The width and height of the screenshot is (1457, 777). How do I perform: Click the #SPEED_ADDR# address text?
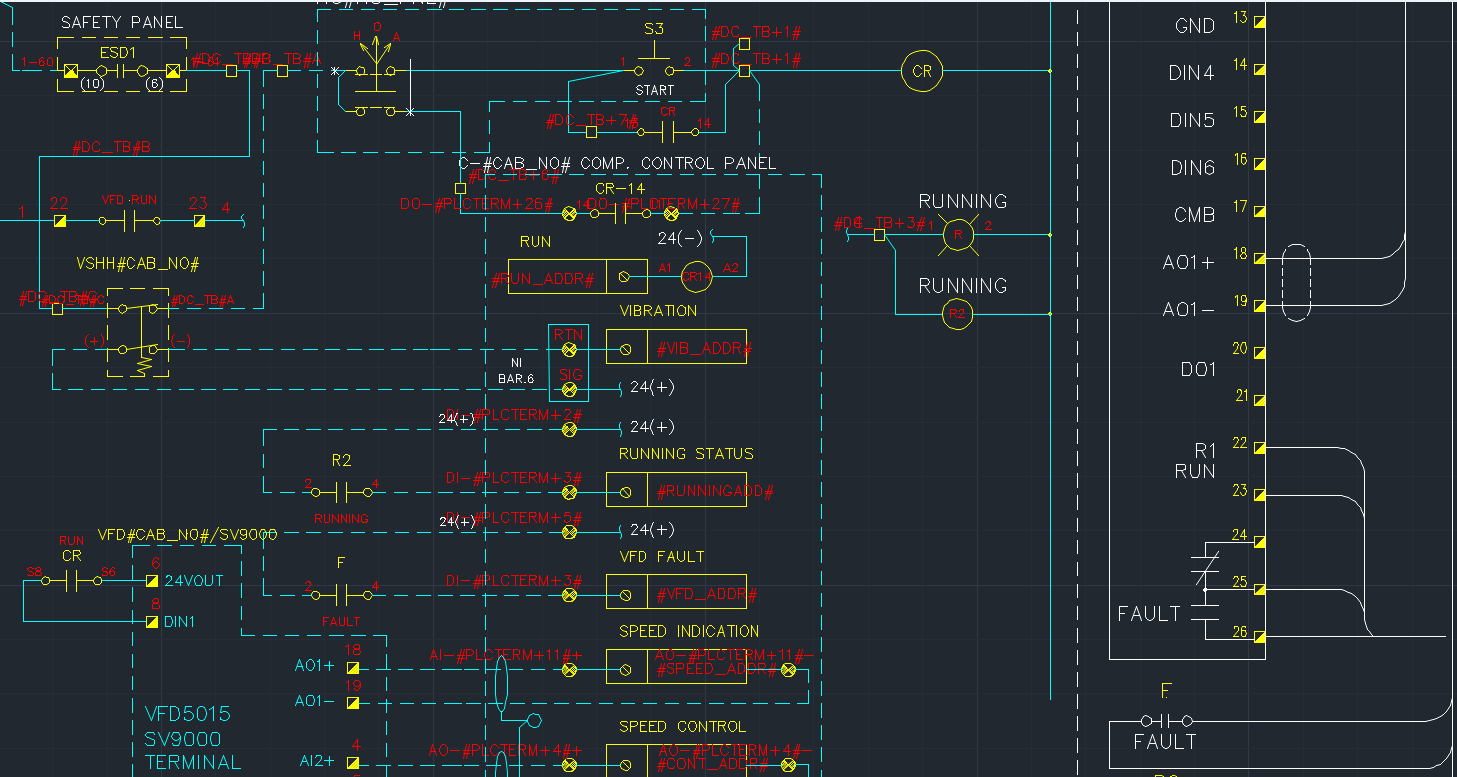point(716,669)
